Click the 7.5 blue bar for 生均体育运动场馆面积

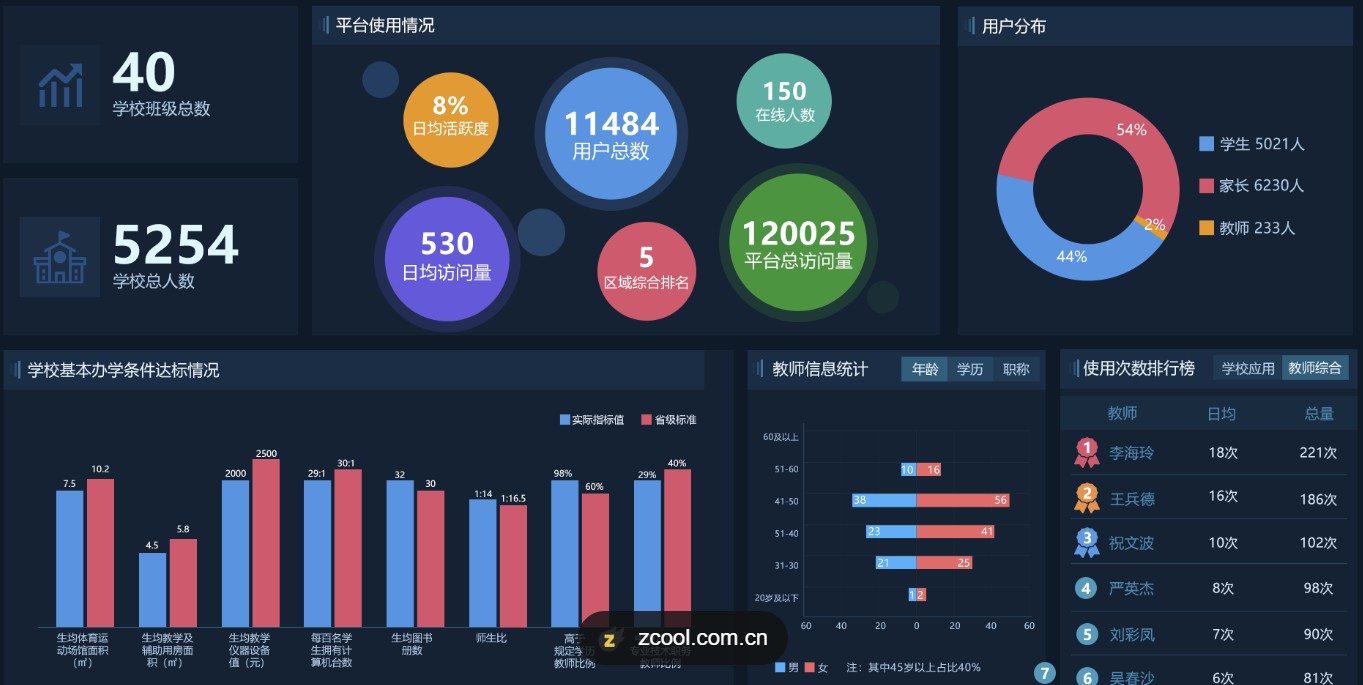69,558
